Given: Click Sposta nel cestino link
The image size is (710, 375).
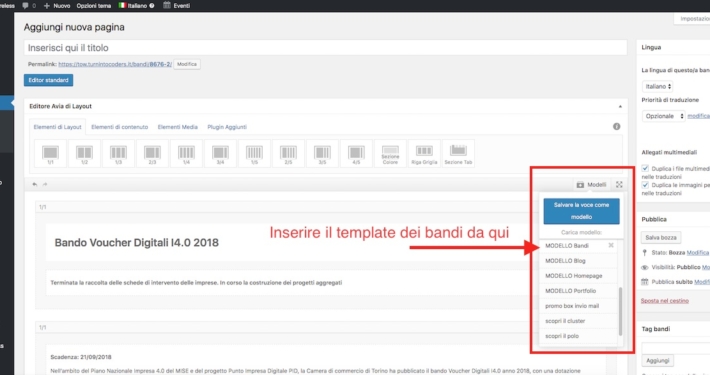Looking at the screenshot, I should coord(665,301).
